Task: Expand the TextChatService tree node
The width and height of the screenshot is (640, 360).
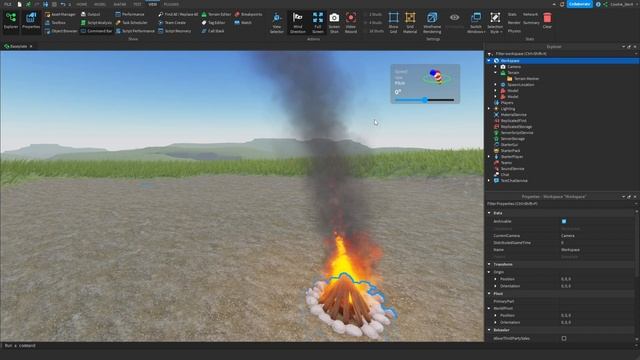Action: tap(489, 181)
